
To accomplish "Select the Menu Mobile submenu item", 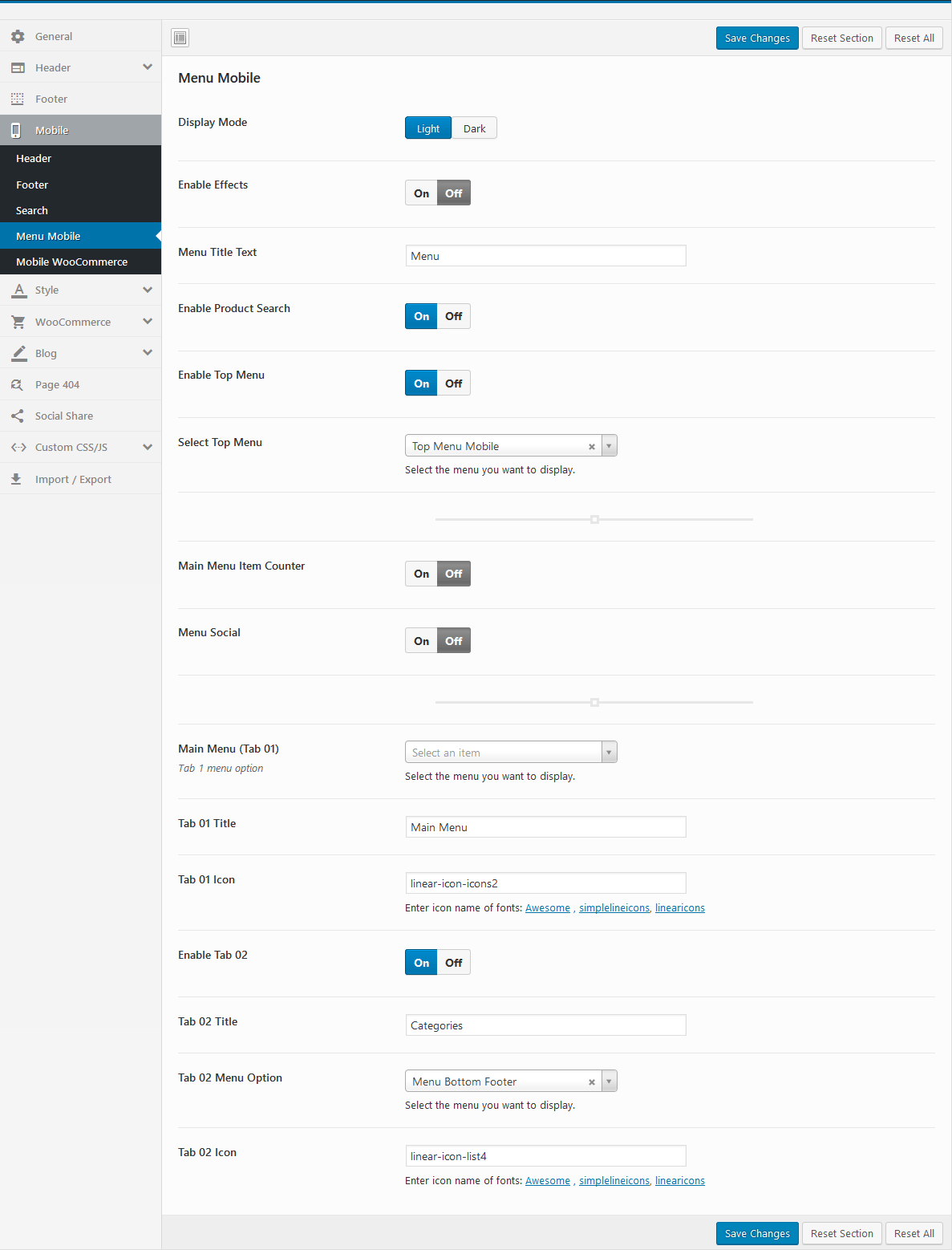I will coord(80,236).
